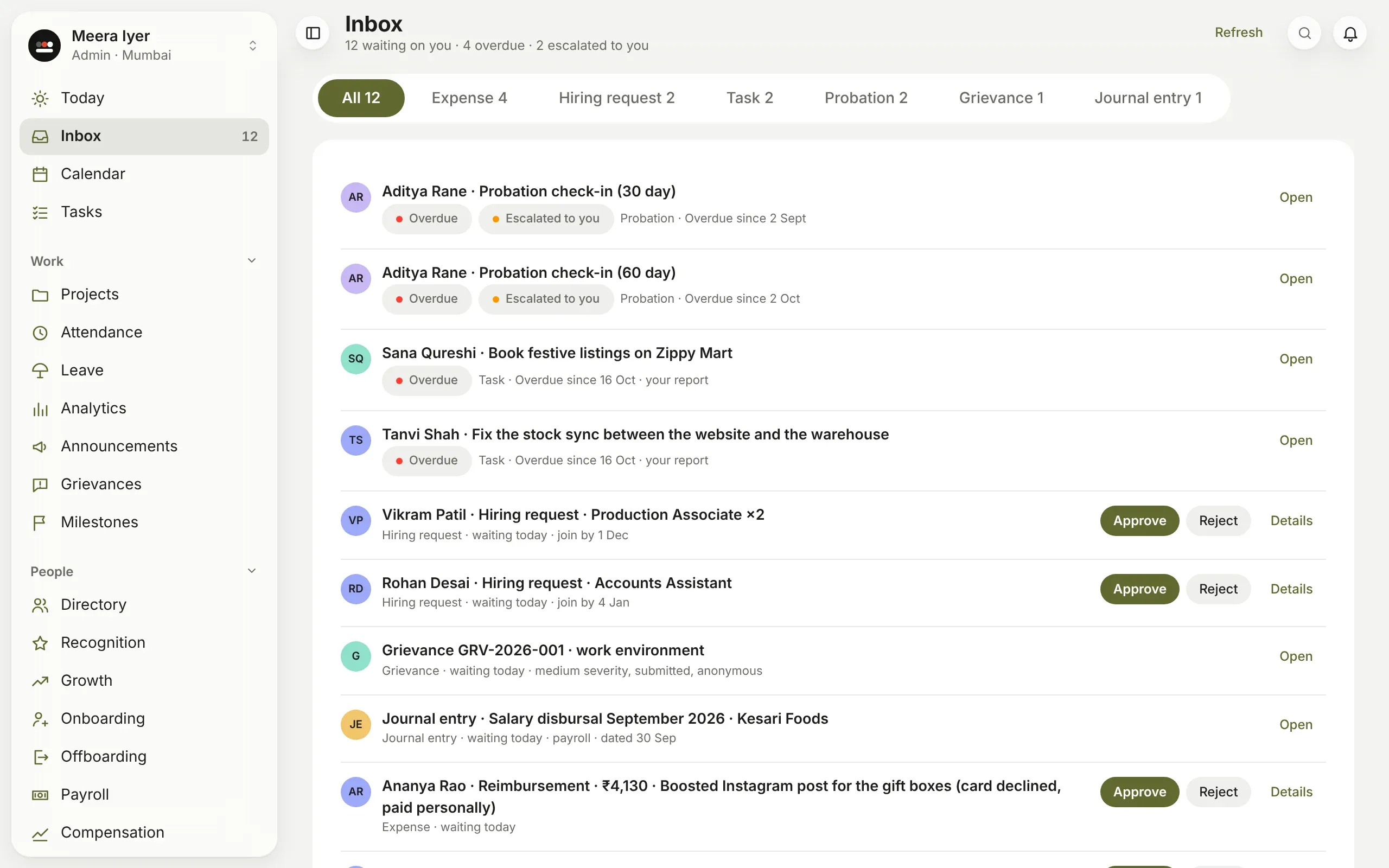This screenshot has width=1389, height=868.
Task: Go to Attendance clock icon
Action: point(40,333)
